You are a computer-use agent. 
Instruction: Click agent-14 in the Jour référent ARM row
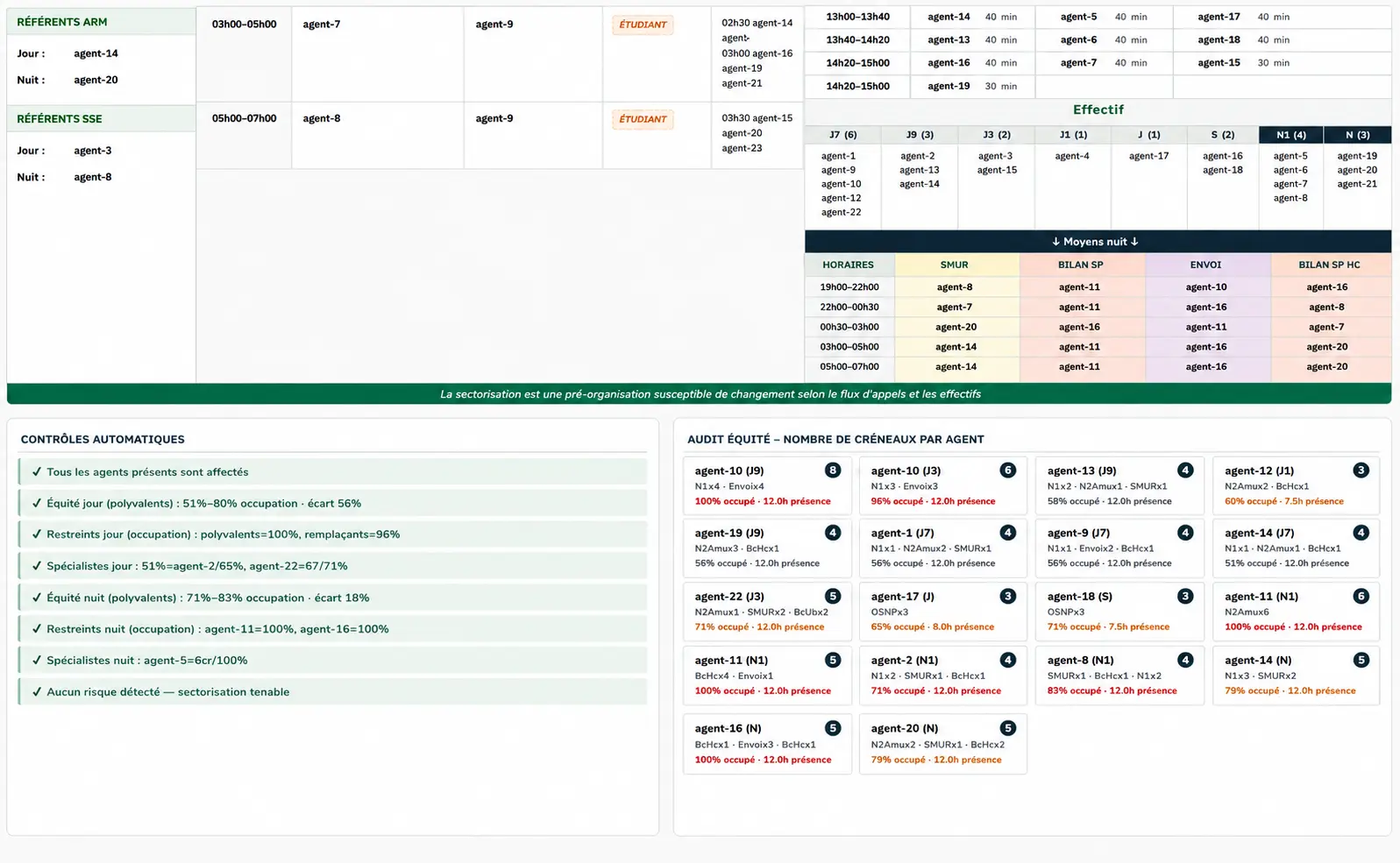(96, 53)
